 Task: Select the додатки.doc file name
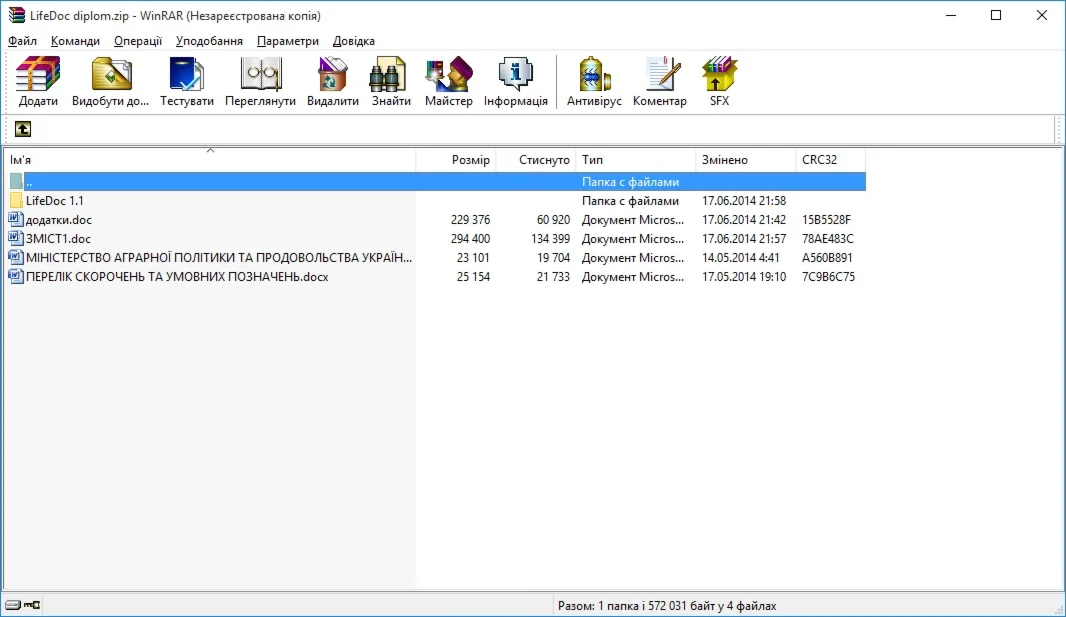58,219
